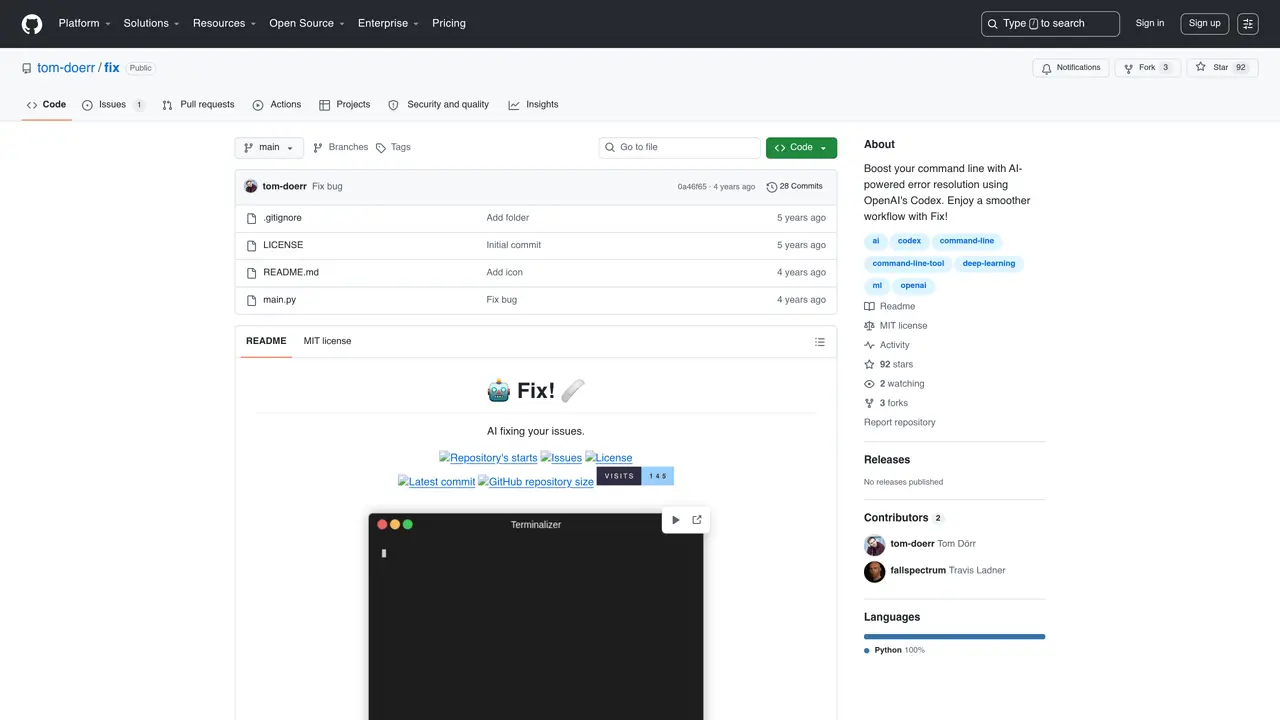View the 28 Commits history
This screenshot has width=1280, height=720.
click(794, 186)
